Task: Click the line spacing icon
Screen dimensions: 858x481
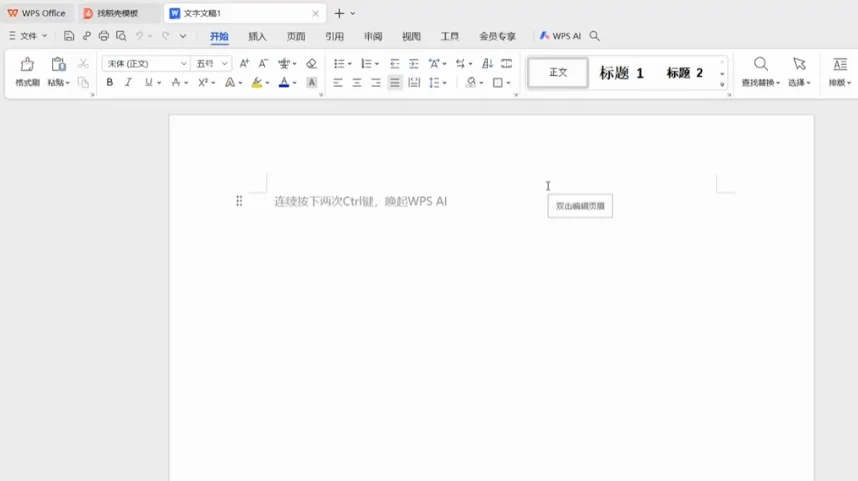Action: [434, 83]
